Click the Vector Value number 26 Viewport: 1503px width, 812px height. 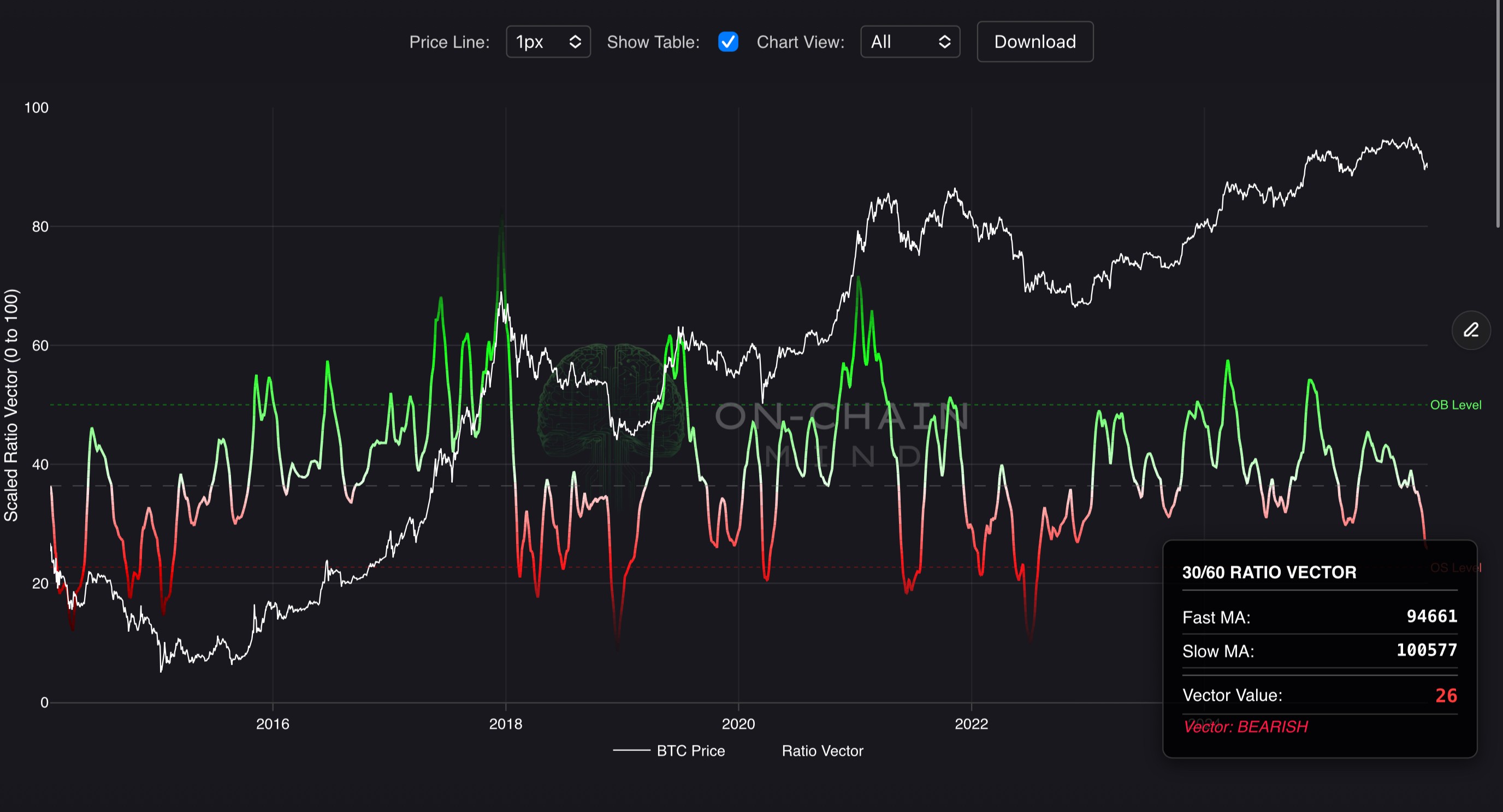pyautogui.click(x=1446, y=695)
